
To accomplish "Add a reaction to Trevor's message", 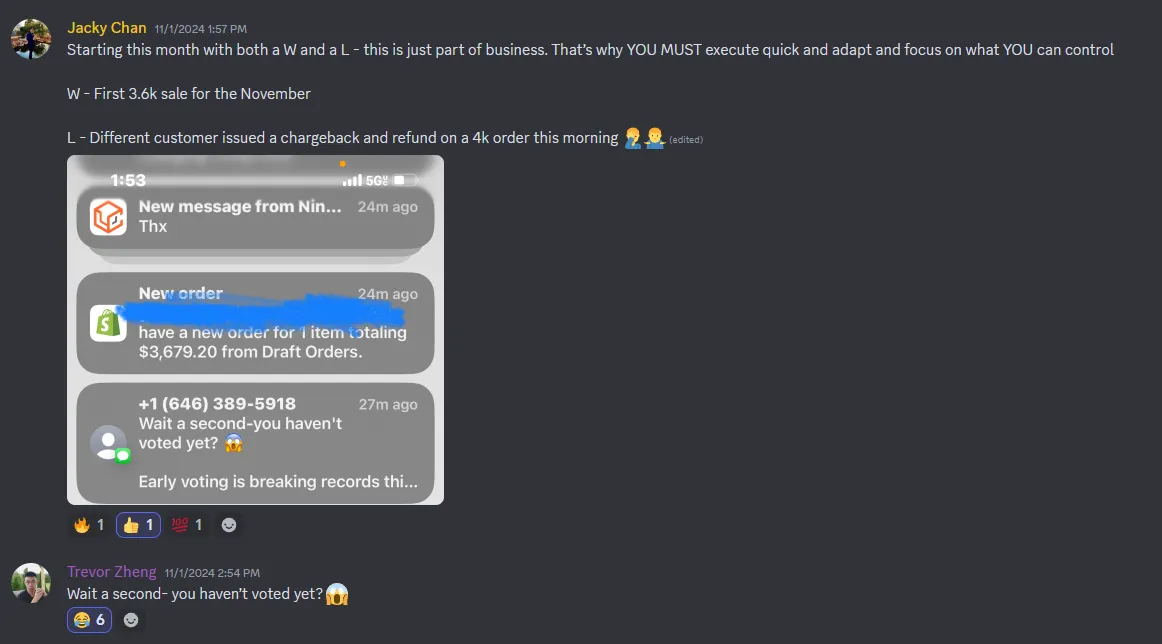I will (131, 620).
